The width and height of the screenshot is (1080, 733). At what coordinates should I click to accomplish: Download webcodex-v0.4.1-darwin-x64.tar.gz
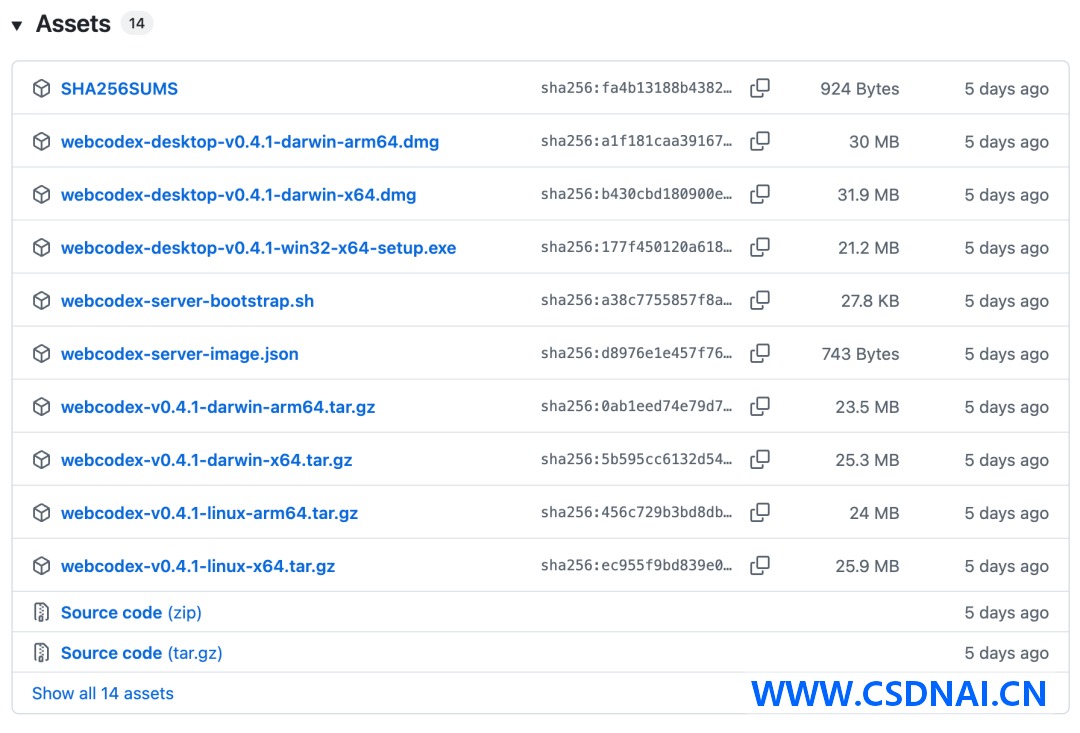pos(207,460)
